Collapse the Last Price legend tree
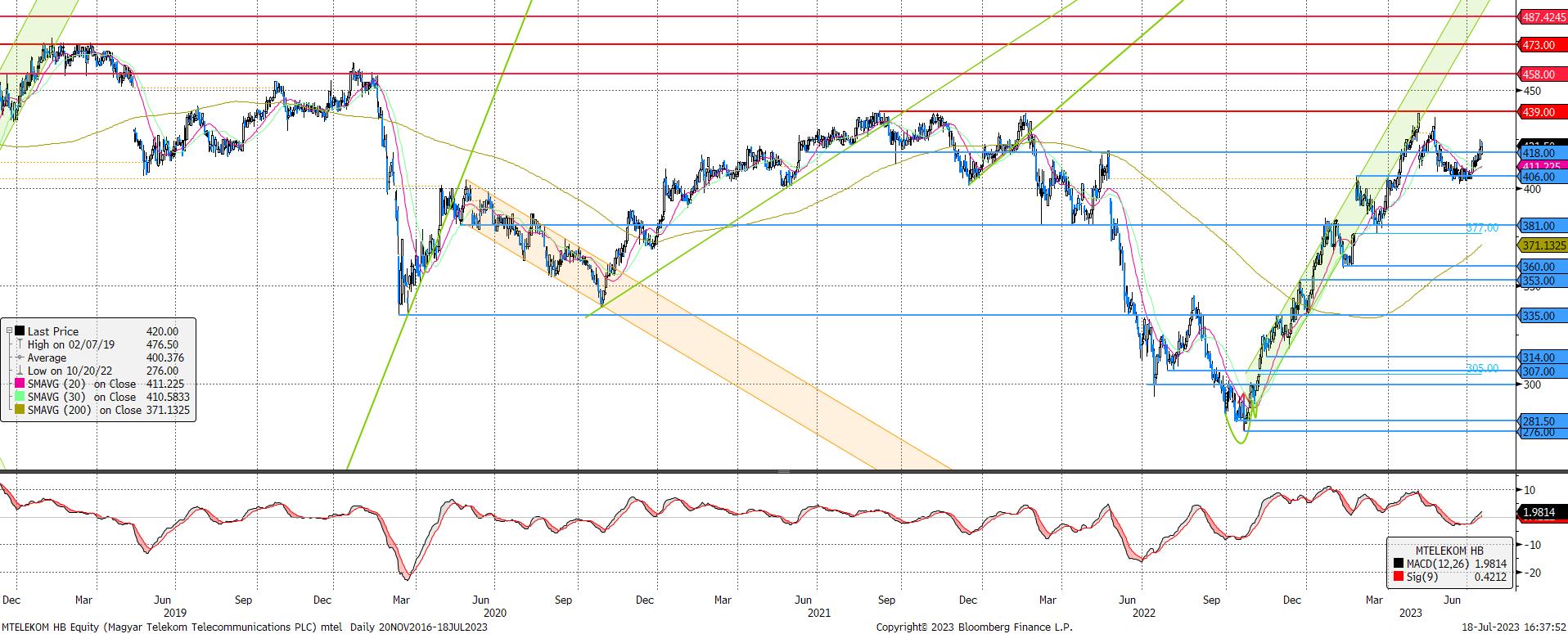 click(9, 330)
